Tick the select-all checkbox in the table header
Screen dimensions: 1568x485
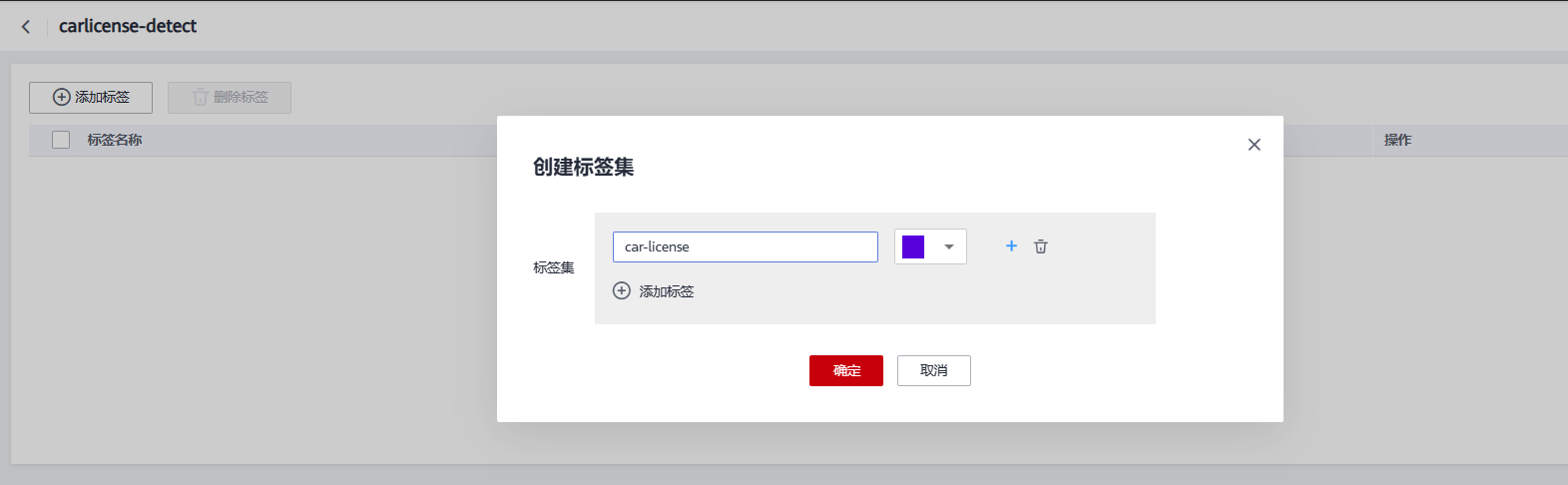tap(61, 140)
